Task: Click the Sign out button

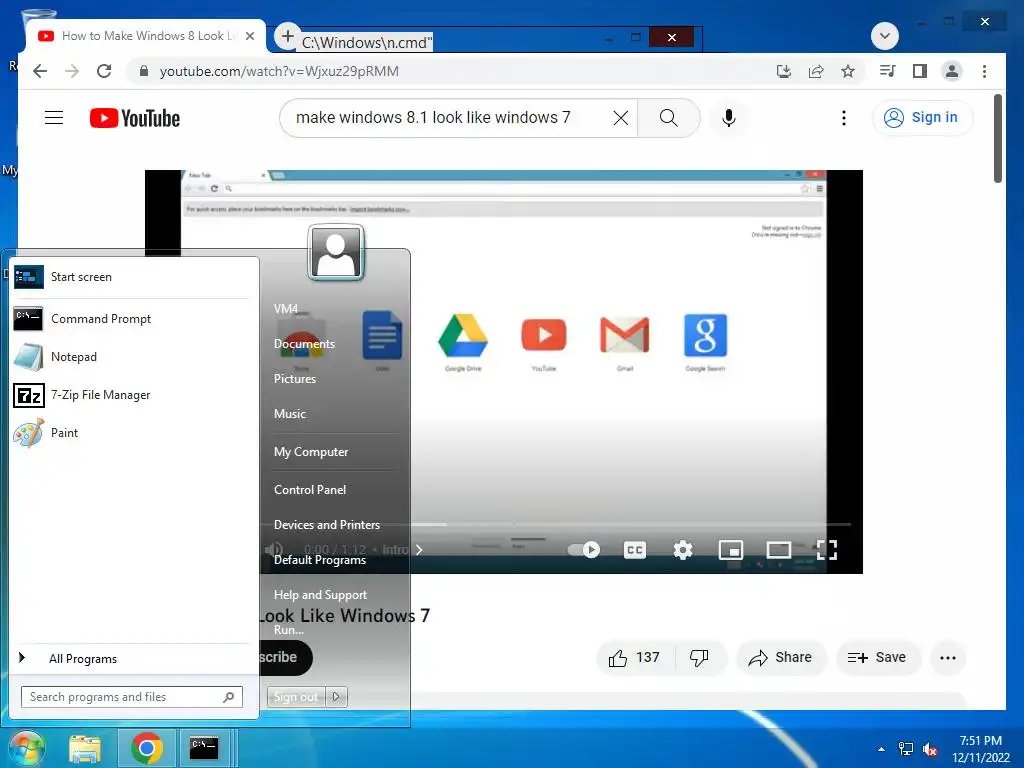Action: pos(296,697)
